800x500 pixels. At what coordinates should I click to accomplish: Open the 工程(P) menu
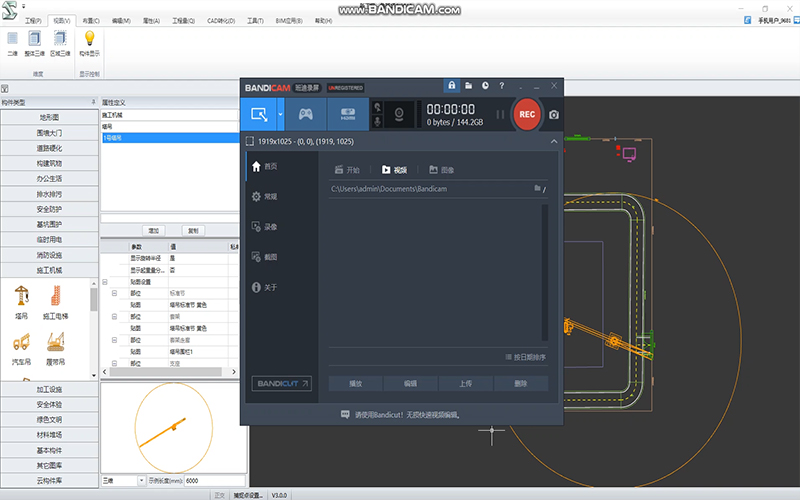click(x=33, y=21)
